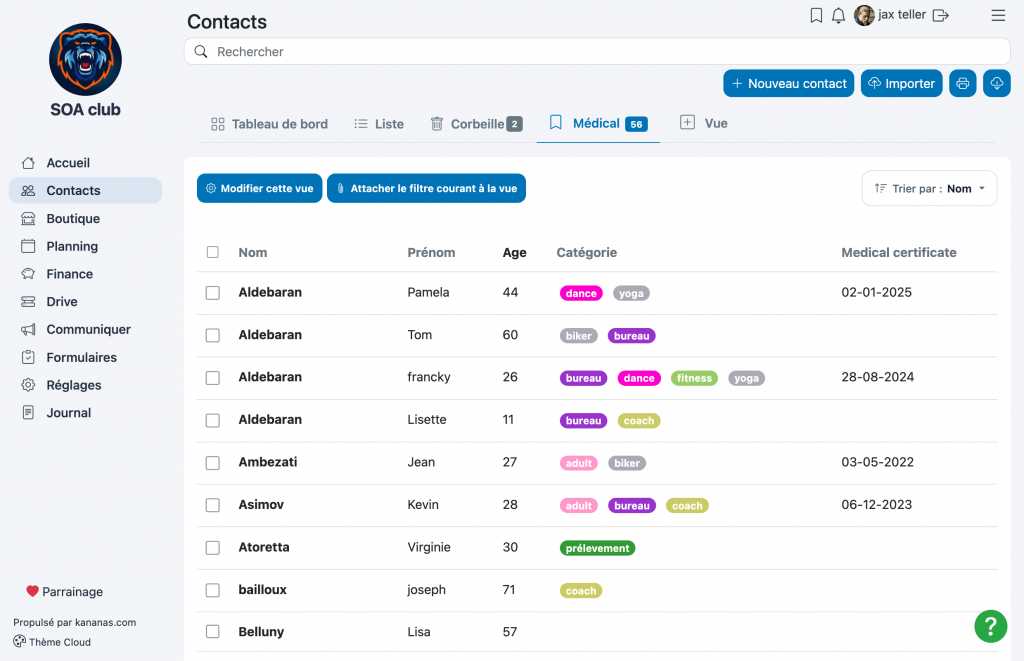Open Contacts in the sidebar
The image size is (1024, 661).
pyautogui.click(x=86, y=191)
